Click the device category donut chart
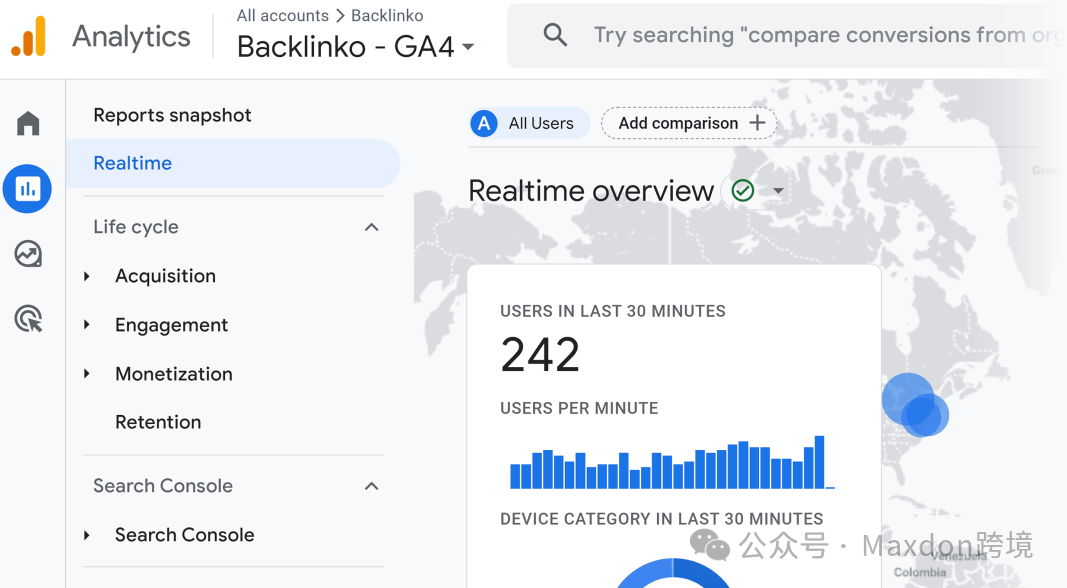 [x=674, y=573]
